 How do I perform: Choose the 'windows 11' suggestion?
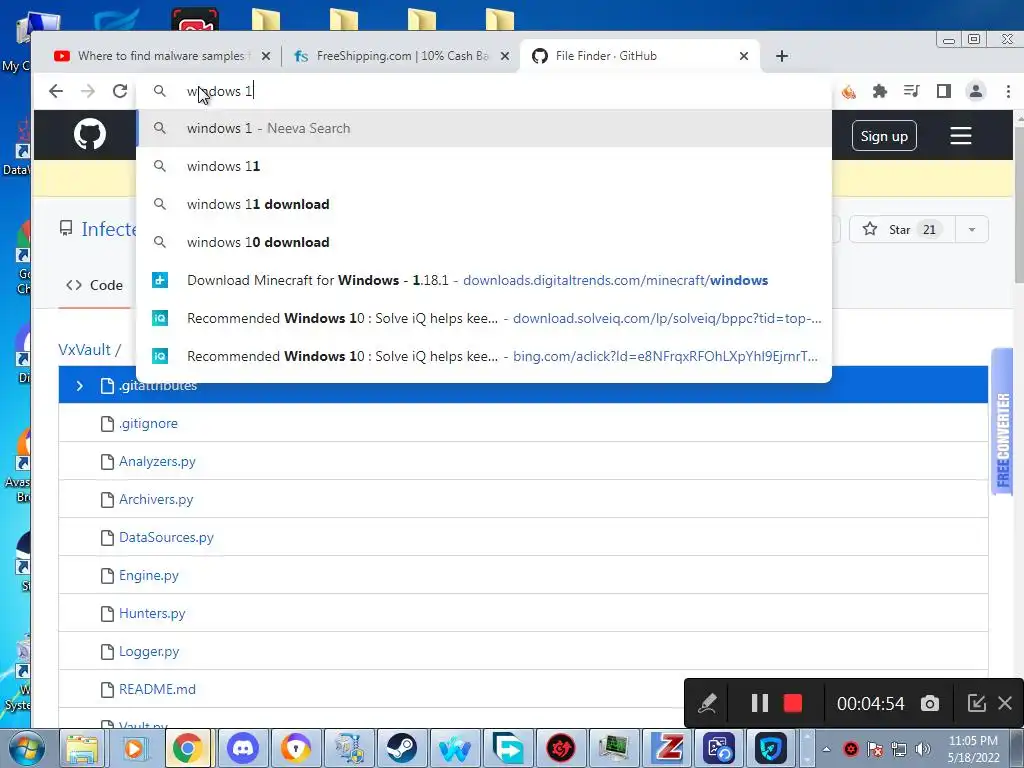(x=484, y=167)
